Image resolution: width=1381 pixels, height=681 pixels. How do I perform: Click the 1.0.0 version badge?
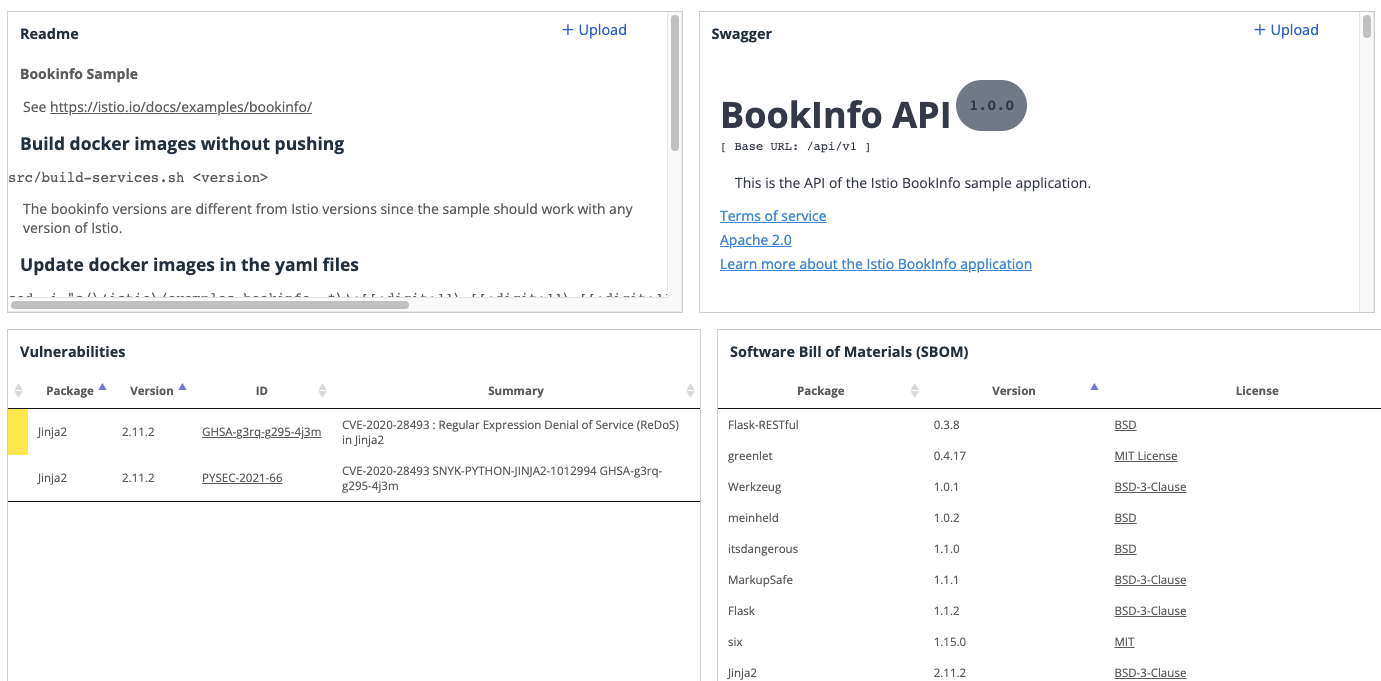991,105
